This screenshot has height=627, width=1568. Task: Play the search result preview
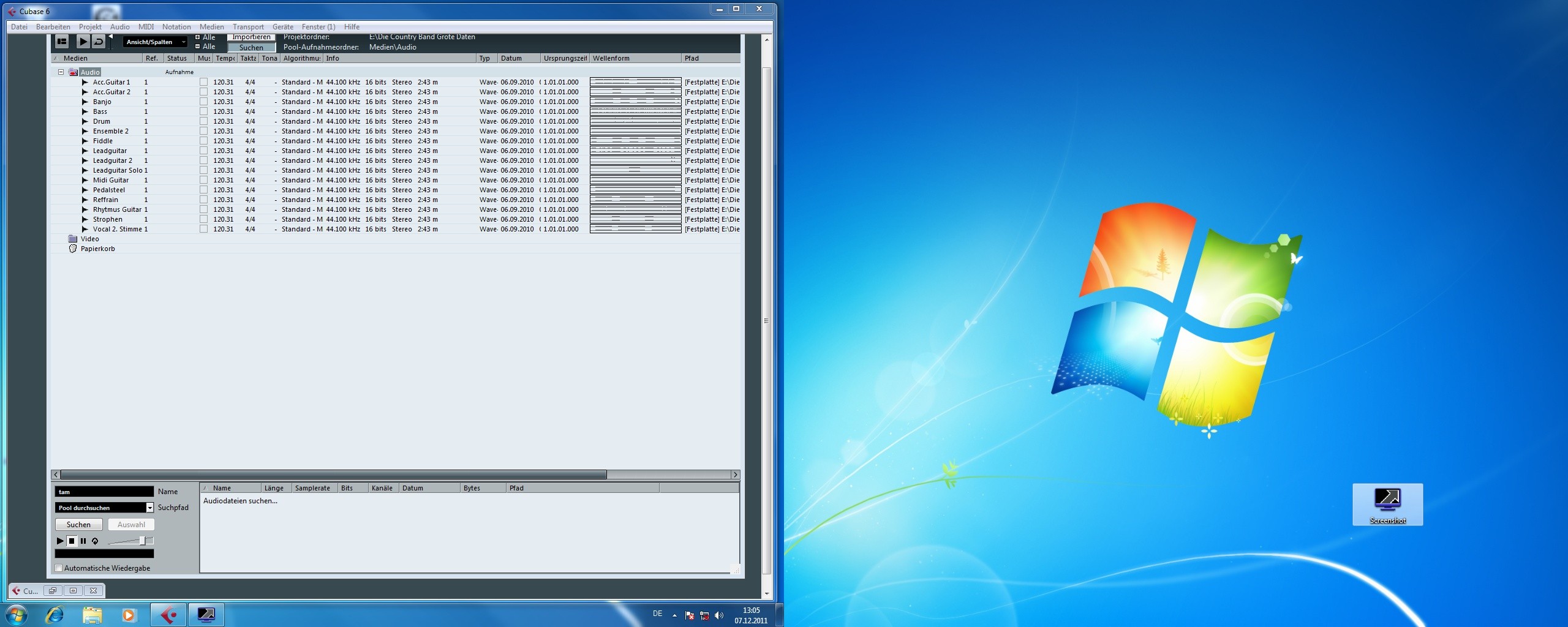pyautogui.click(x=60, y=541)
